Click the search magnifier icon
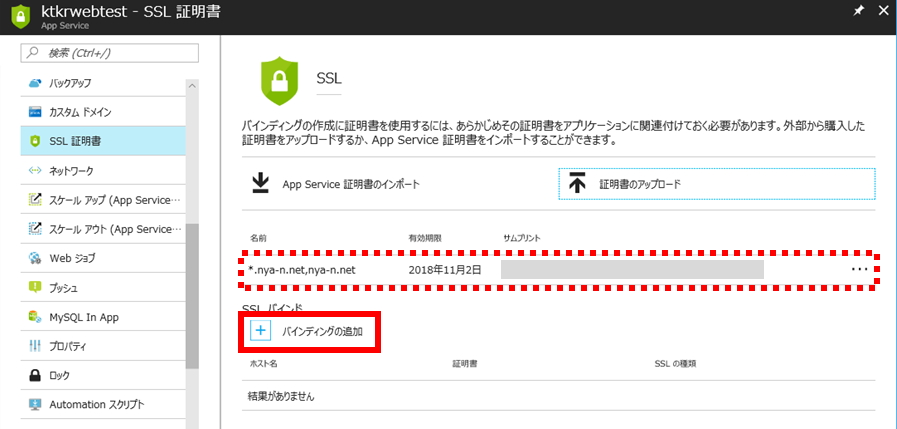The image size is (897, 429). (33, 53)
